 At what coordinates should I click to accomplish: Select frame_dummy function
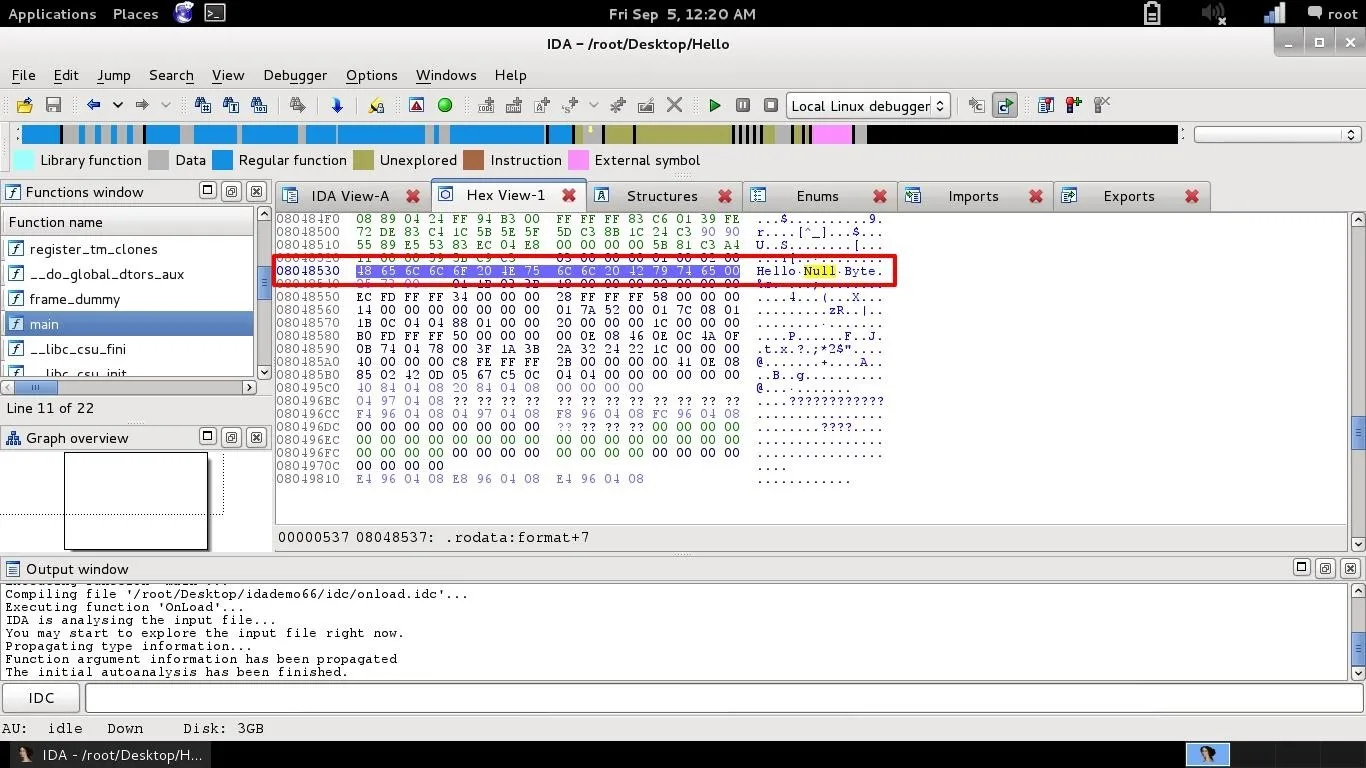tap(128, 299)
